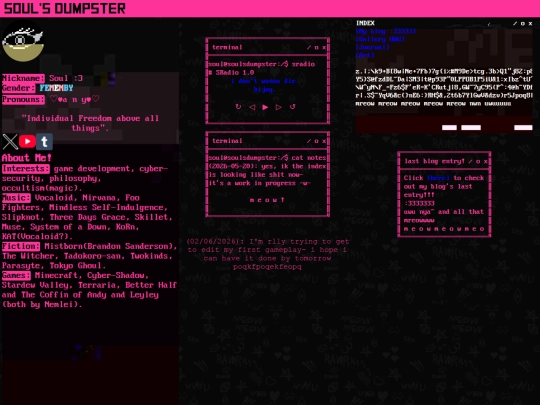Open the Journal link in INDEX
The width and height of the screenshot is (540, 405).
click(373, 47)
